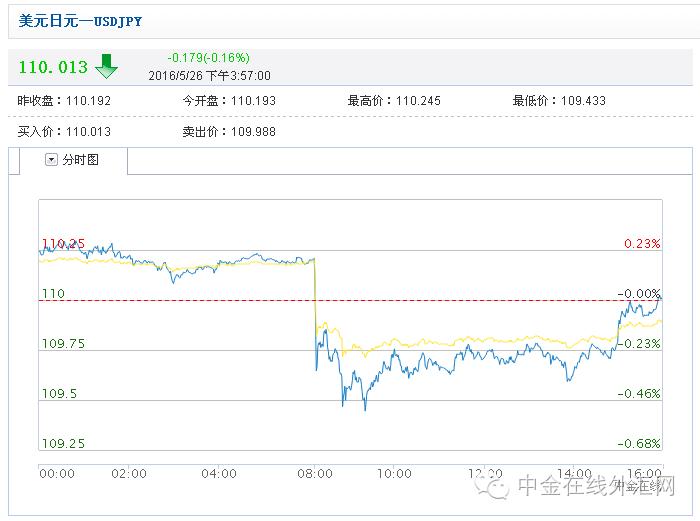700x521 pixels.
Task: Click the 0.23% percentage axis label
Action: click(x=642, y=244)
